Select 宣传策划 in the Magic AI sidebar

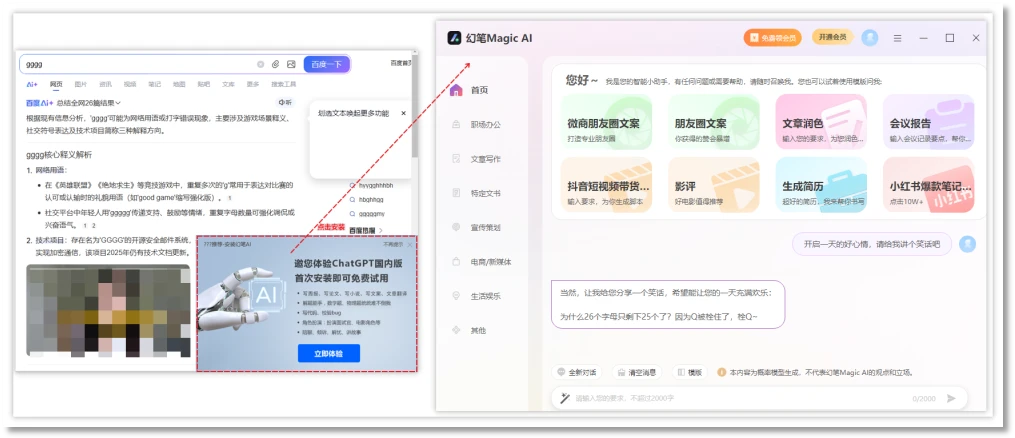477,227
